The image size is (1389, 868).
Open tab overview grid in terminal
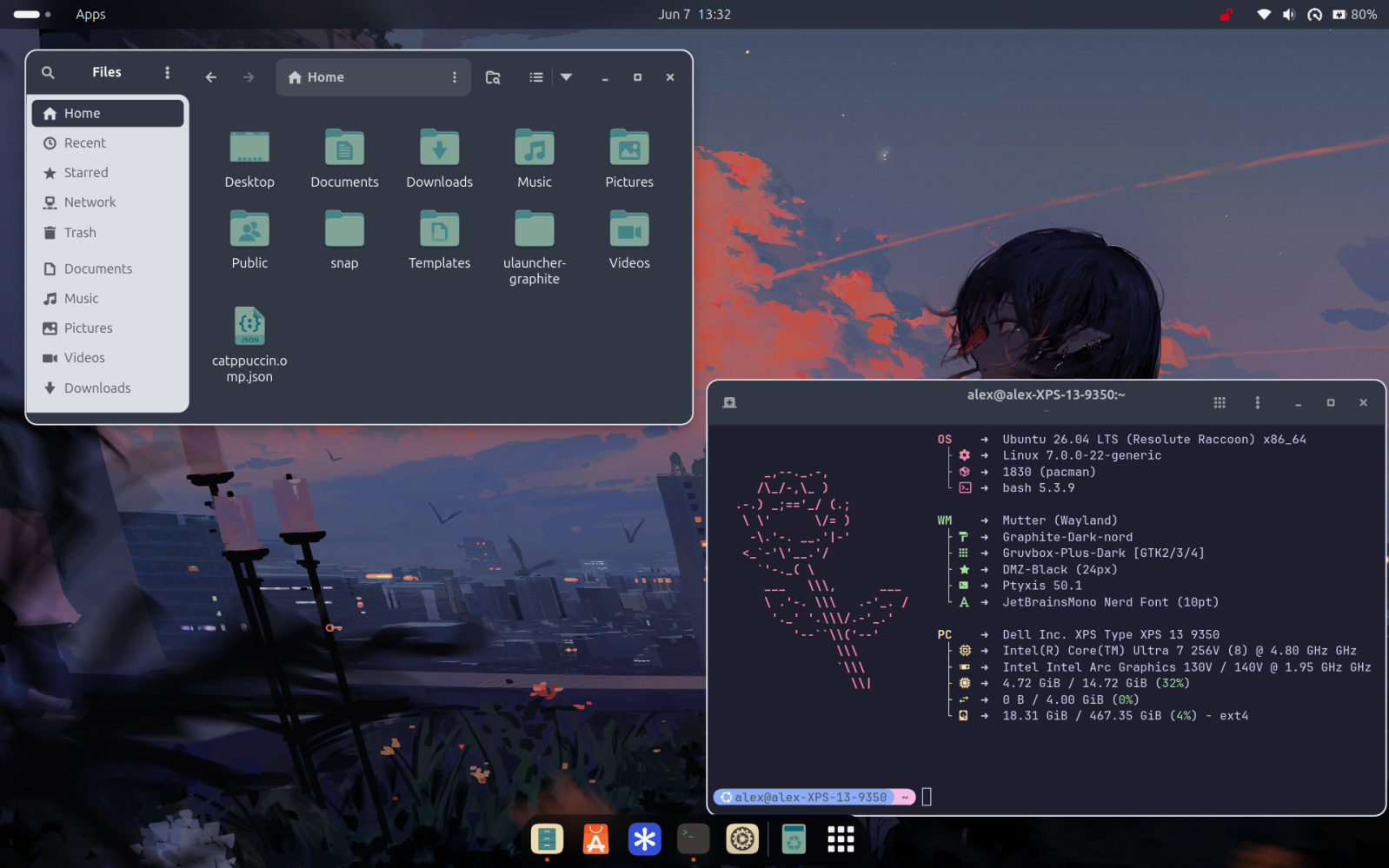point(1220,402)
